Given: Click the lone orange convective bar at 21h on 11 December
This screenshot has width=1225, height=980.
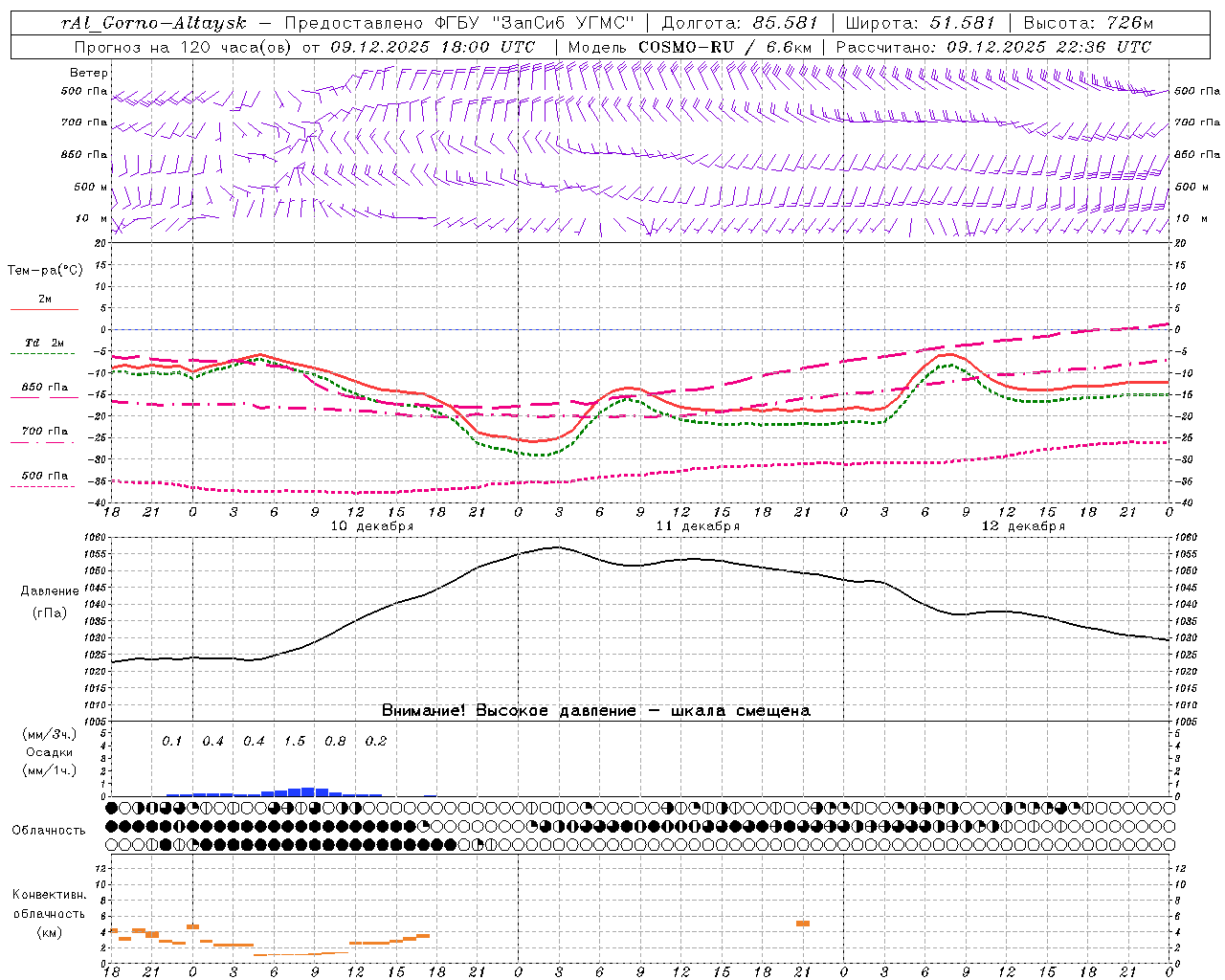Looking at the screenshot, I should [x=803, y=924].
